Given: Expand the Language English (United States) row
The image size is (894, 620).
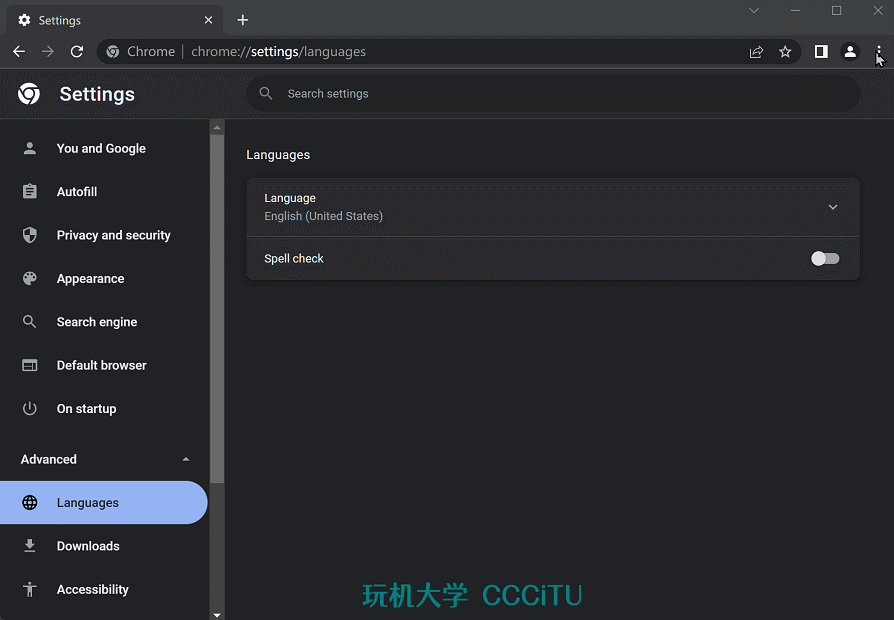Looking at the screenshot, I should coord(832,207).
